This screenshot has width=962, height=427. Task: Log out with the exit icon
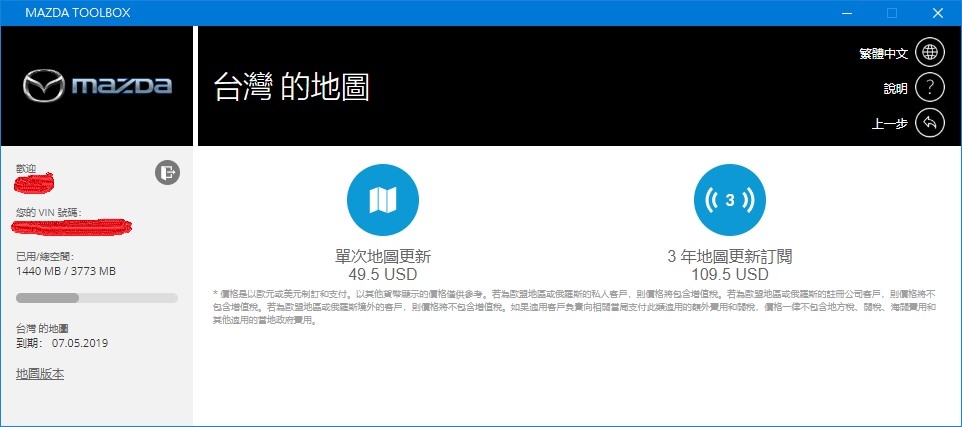pyautogui.click(x=167, y=172)
